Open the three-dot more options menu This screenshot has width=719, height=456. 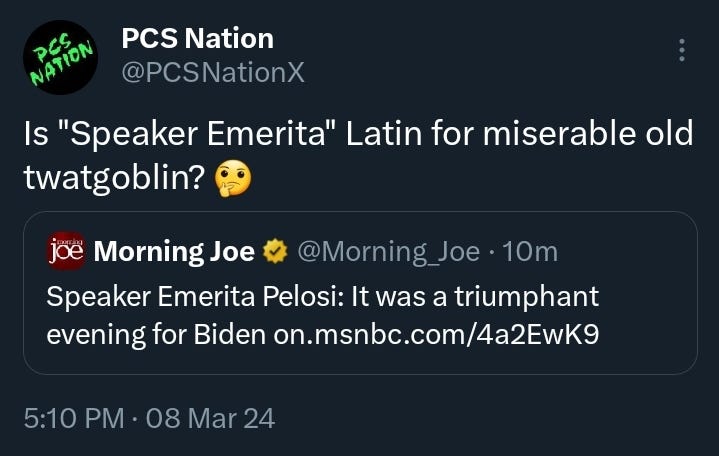point(682,50)
